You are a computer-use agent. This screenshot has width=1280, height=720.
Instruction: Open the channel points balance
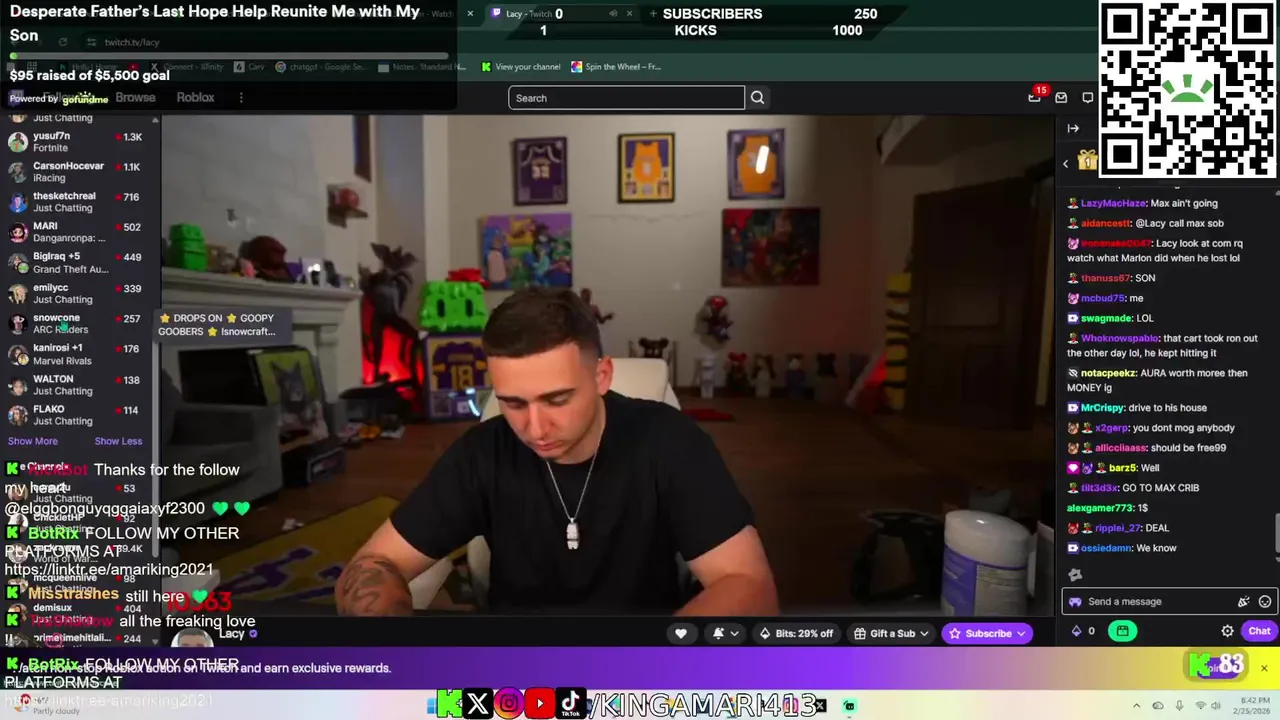click(x=1083, y=631)
